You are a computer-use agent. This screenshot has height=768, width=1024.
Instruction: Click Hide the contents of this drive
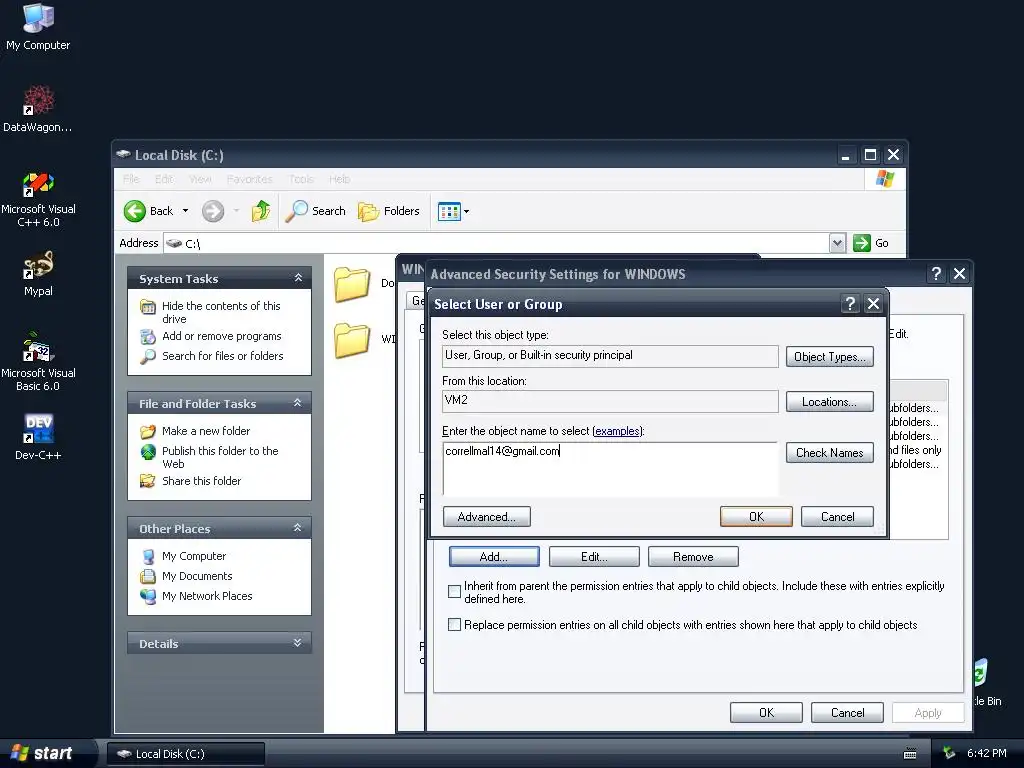tap(221, 312)
